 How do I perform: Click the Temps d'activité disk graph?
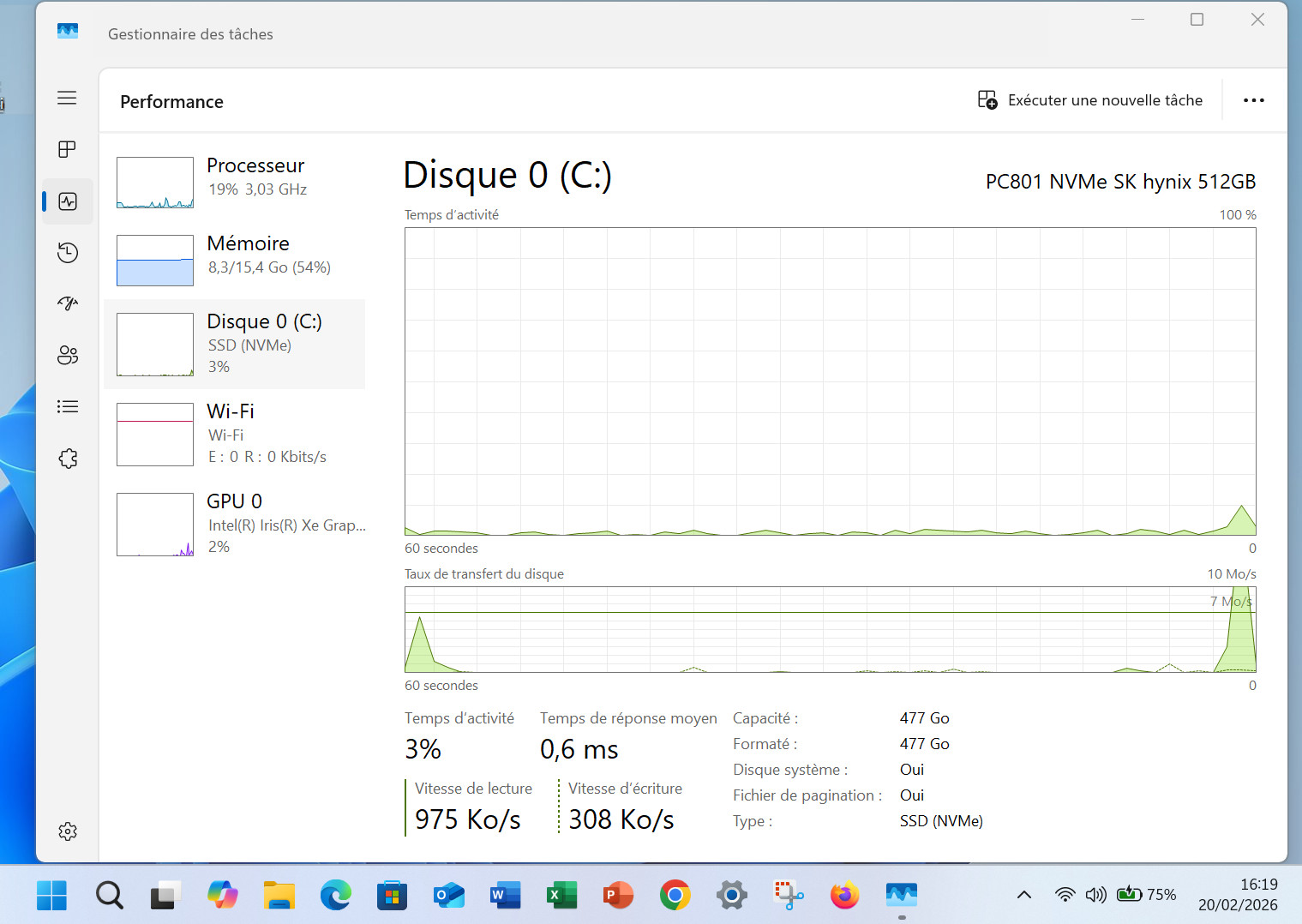click(x=830, y=381)
